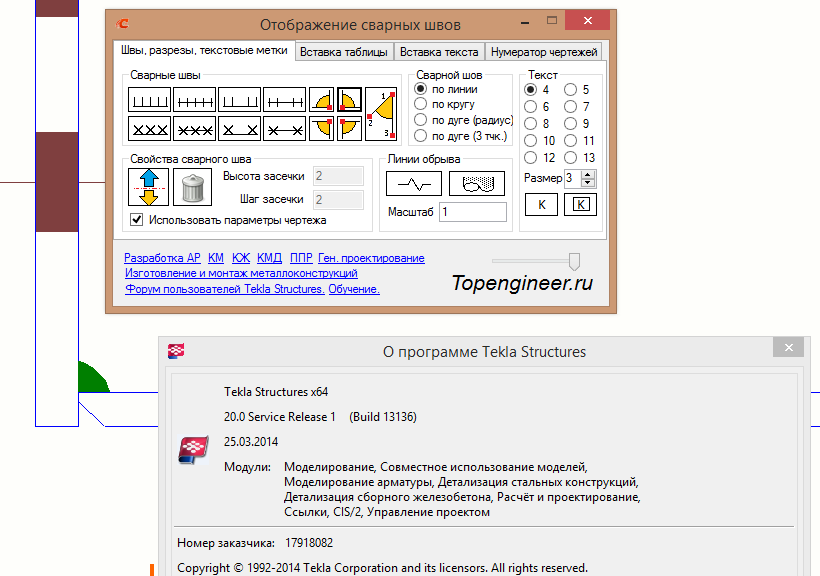
Task: Flip weld side with blue-yellow arrows icon
Action: click(x=149, y=187)
